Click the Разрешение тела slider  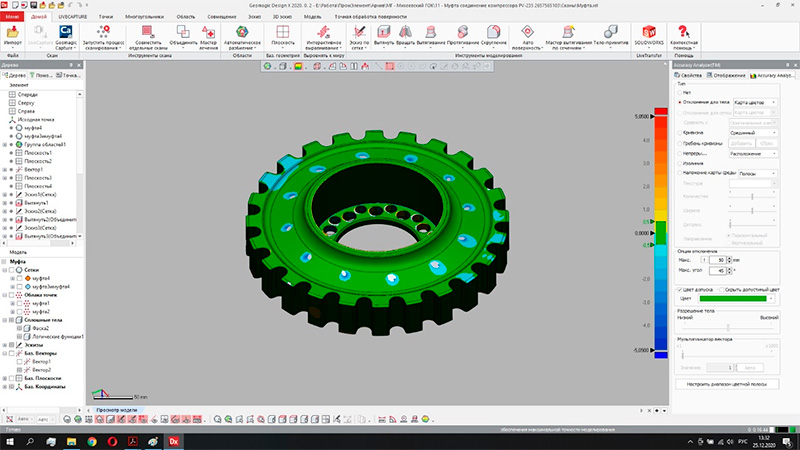[728, 327]
